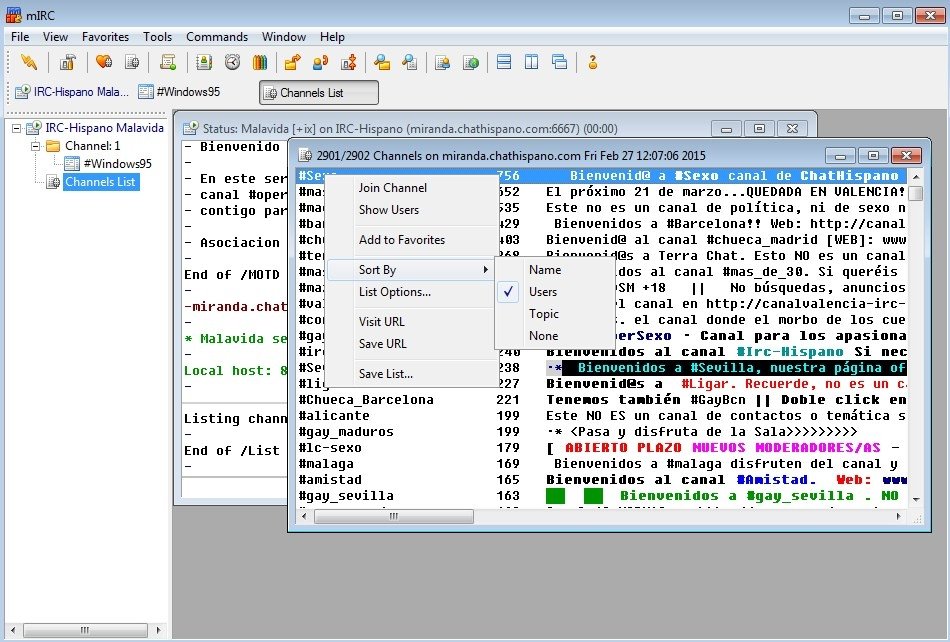The width and height of the screenshot is (950, 642).
Task: Select #Chueca_Barcelona channel row
Action: [601, 400]
